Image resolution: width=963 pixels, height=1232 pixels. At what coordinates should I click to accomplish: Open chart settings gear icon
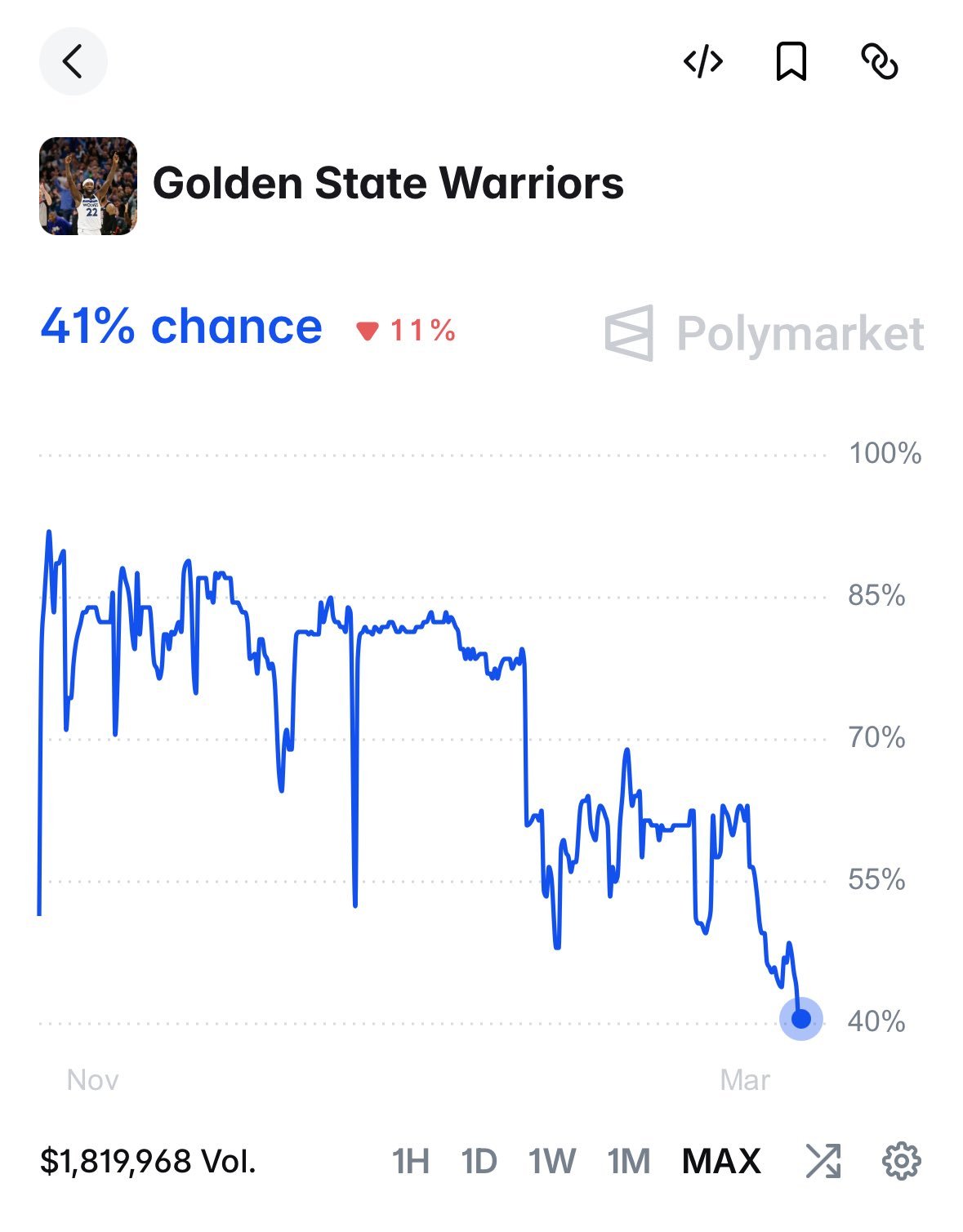pos(902,1160)
